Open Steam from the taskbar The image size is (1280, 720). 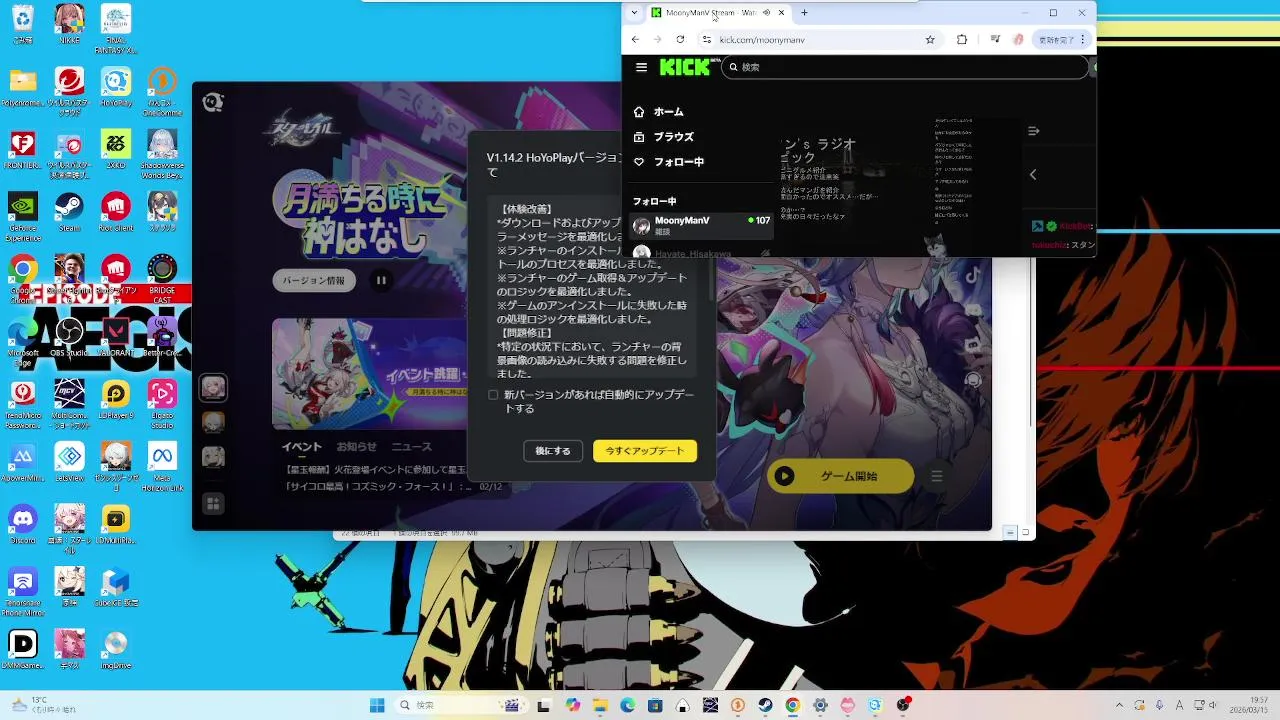tap(765, 705)
